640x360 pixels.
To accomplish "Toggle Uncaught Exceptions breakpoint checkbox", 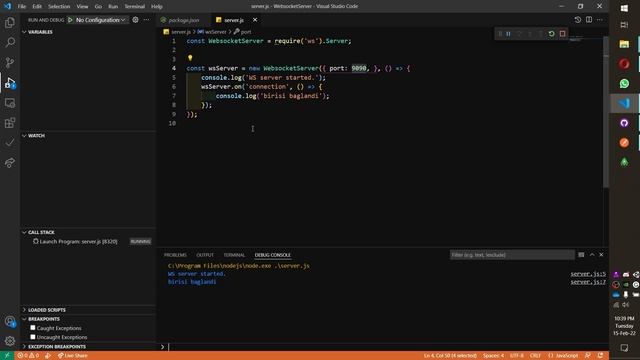I will 33,337.
